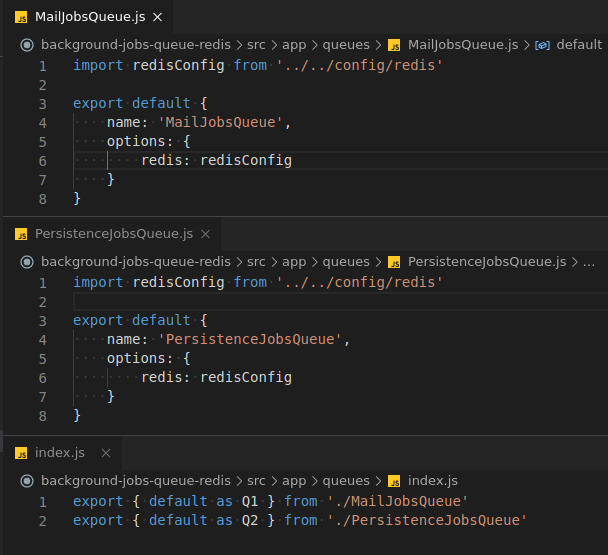Click the symbol icon before default breadcrumb

[x=542, y=45]
